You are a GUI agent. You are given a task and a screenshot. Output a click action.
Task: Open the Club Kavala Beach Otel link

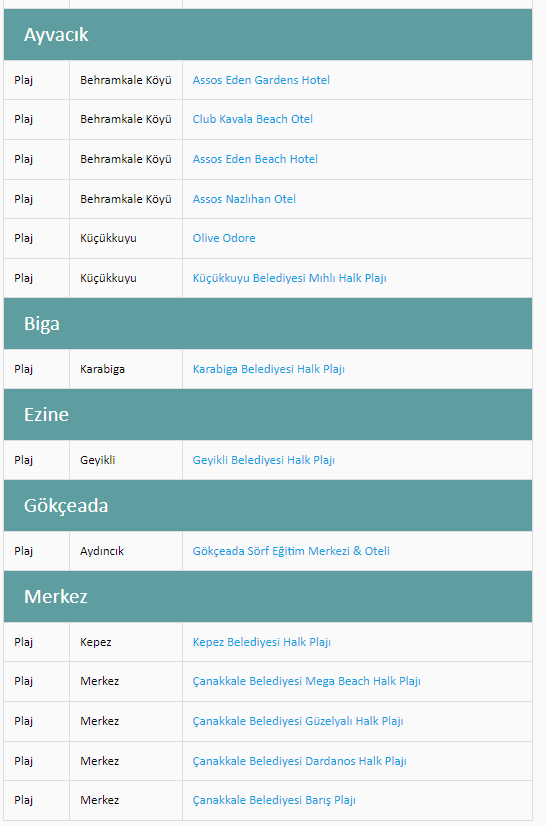(252, 119)
